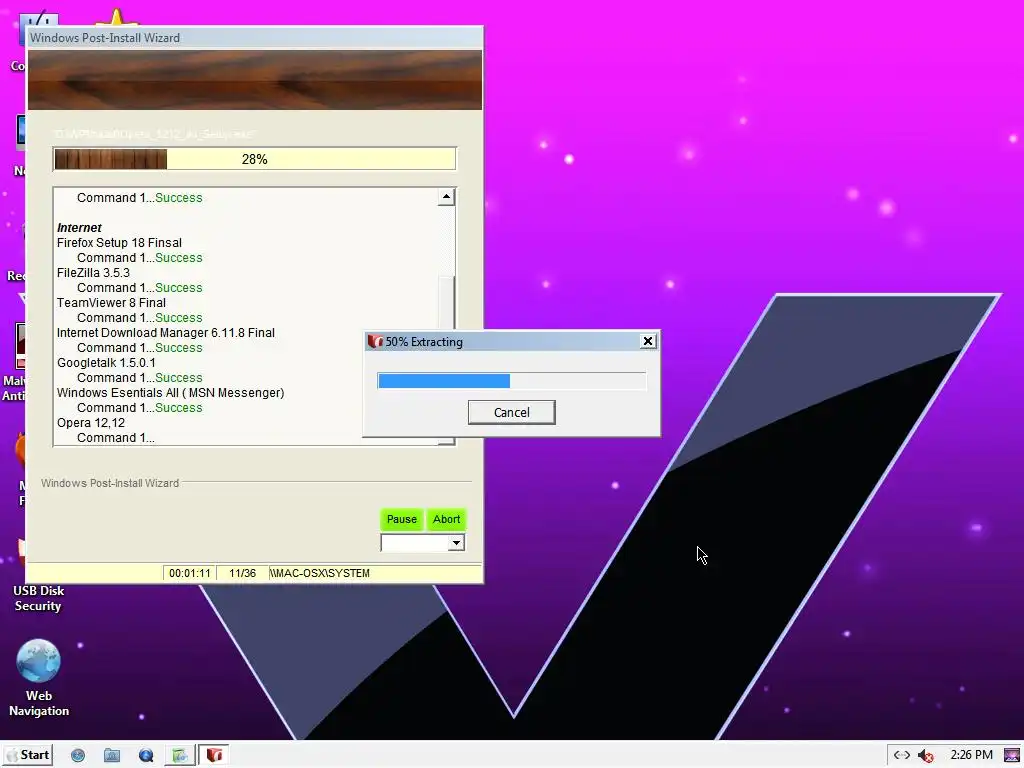Click Success under Windows Esentials All
The width and height of the screenshot is (1024, 768).
tap(179, 408)
